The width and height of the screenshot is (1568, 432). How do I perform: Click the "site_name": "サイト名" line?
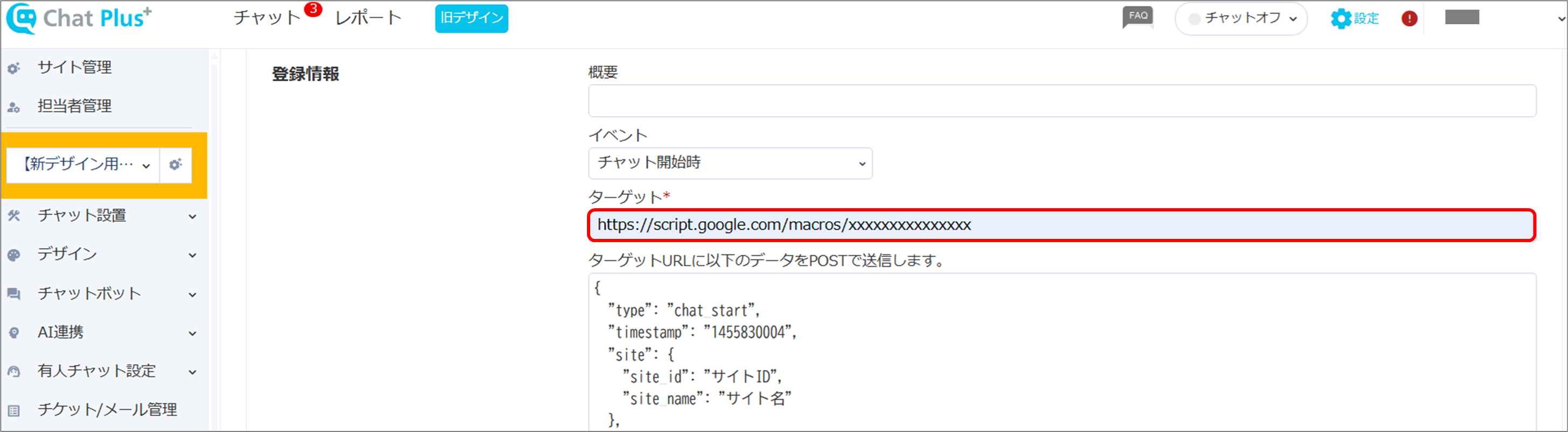[706, 399]
